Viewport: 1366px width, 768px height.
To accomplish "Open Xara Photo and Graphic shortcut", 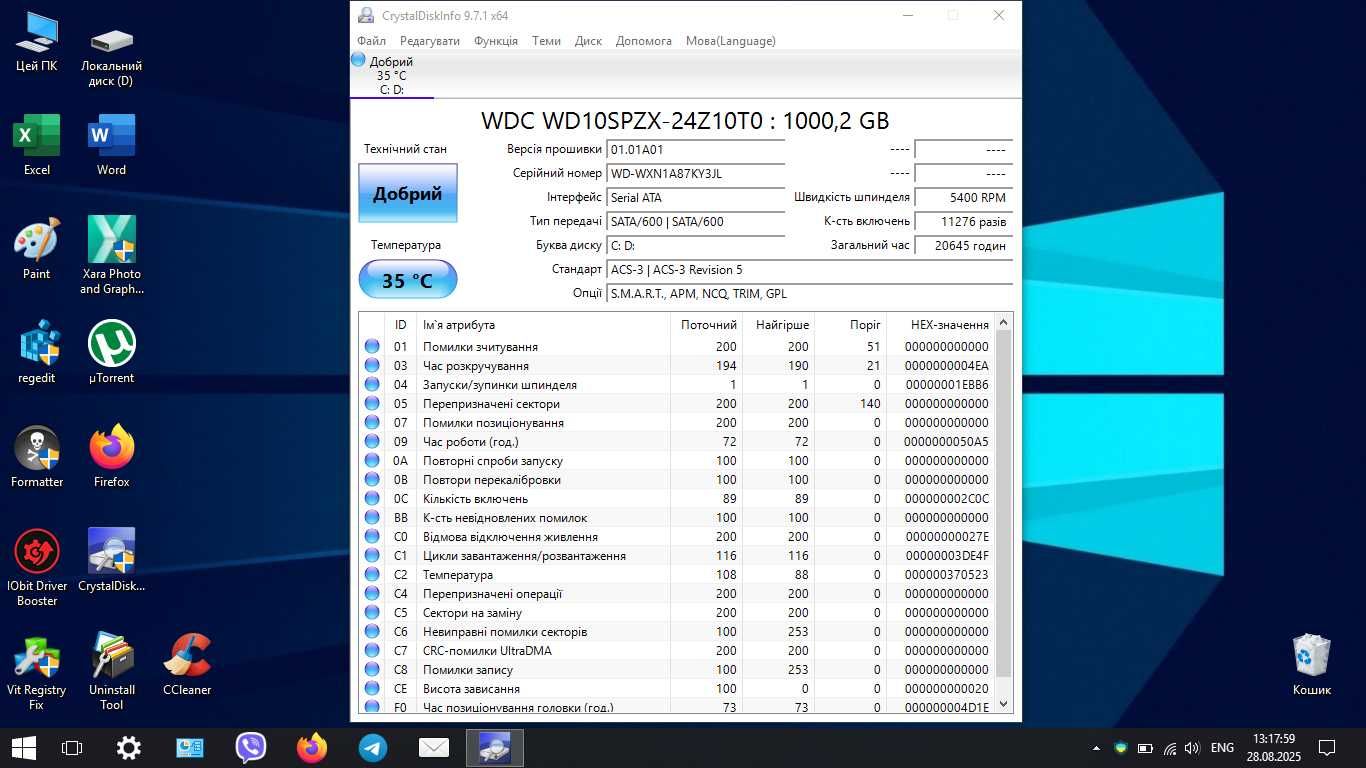I will pos(112,255).
